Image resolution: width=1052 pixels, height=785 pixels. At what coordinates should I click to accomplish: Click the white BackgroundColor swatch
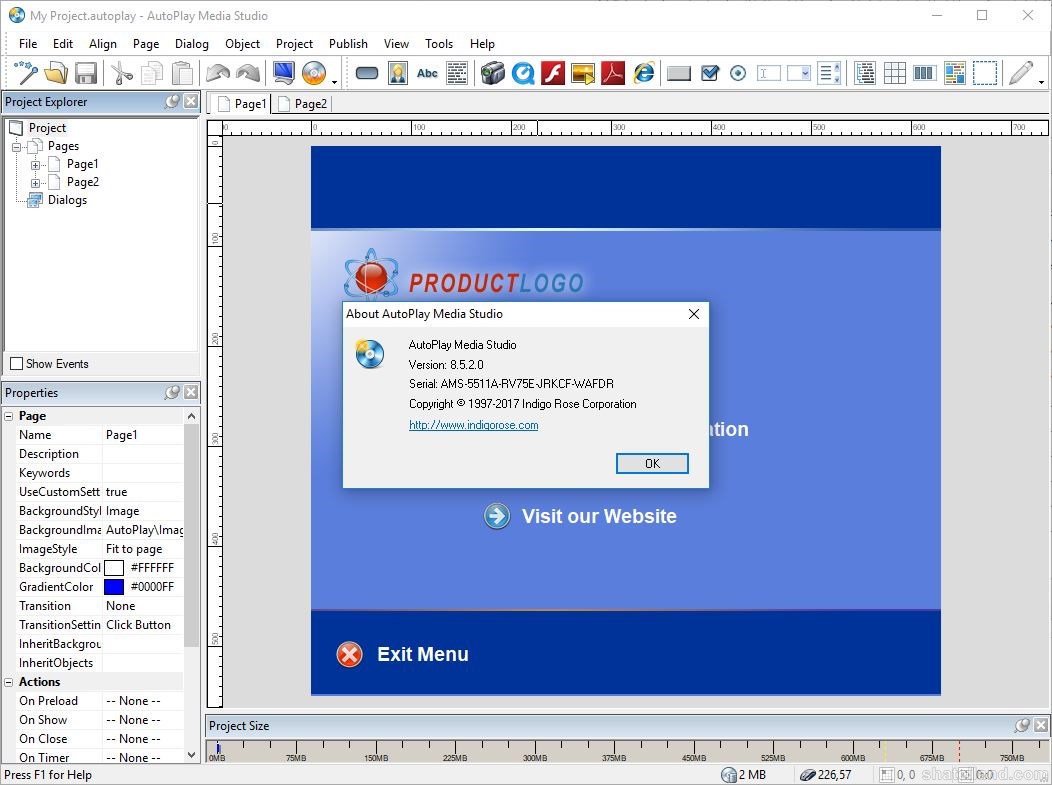click(x=114, y=568)
